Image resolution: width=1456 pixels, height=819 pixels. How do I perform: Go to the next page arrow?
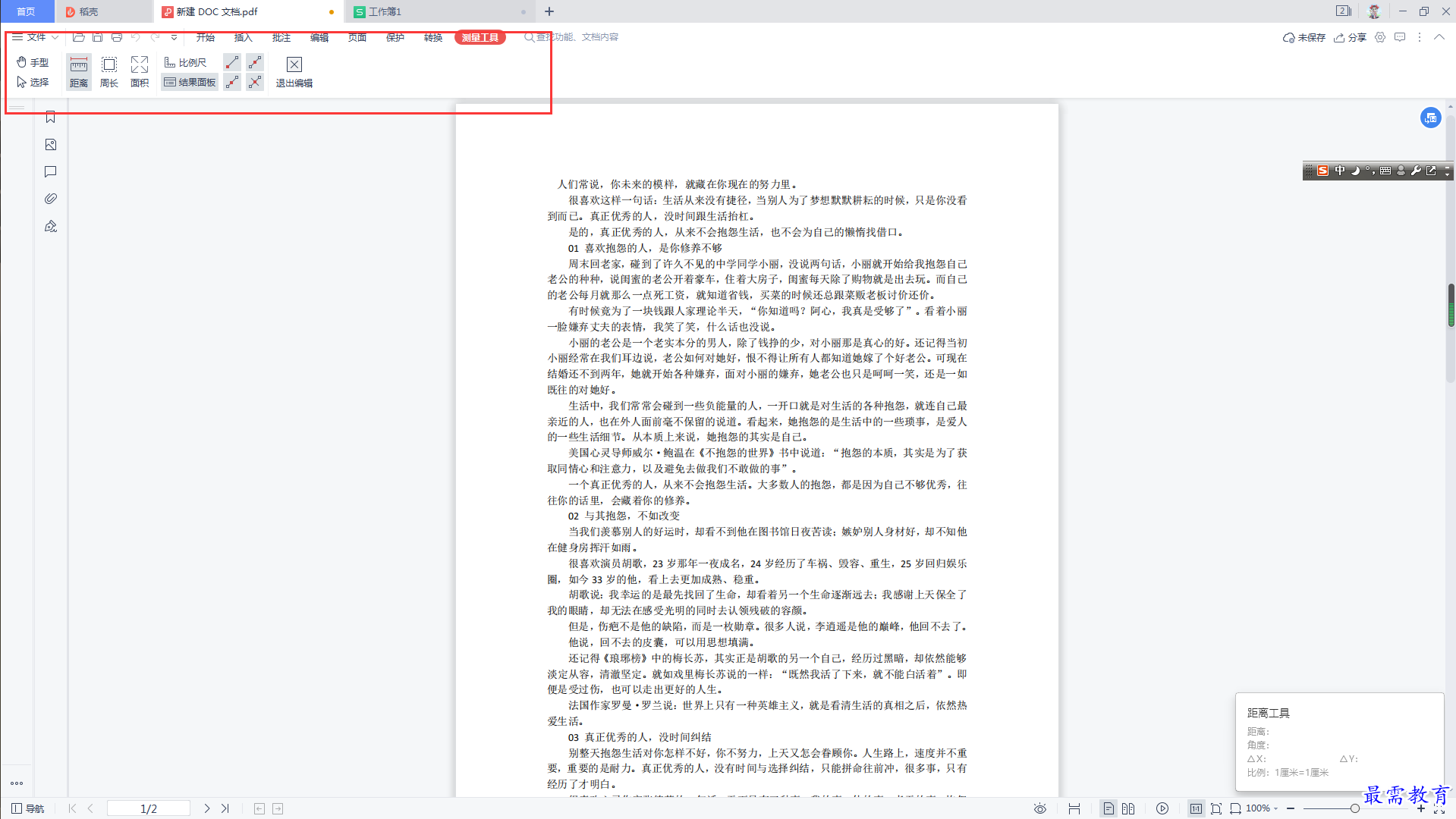[x=206, y=808]
